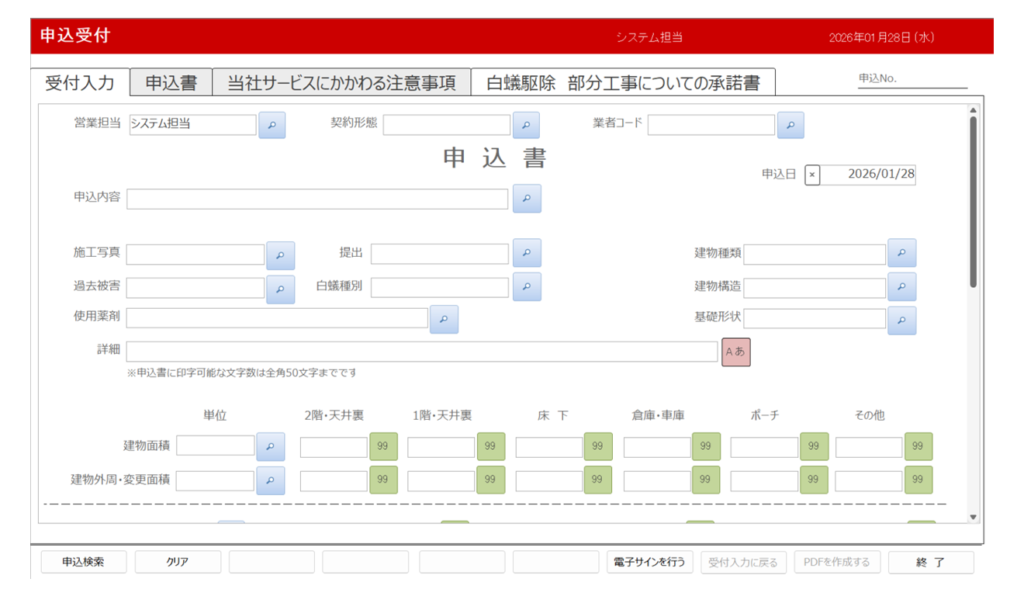Open search for 申込内容 field

tap(526, 198)
